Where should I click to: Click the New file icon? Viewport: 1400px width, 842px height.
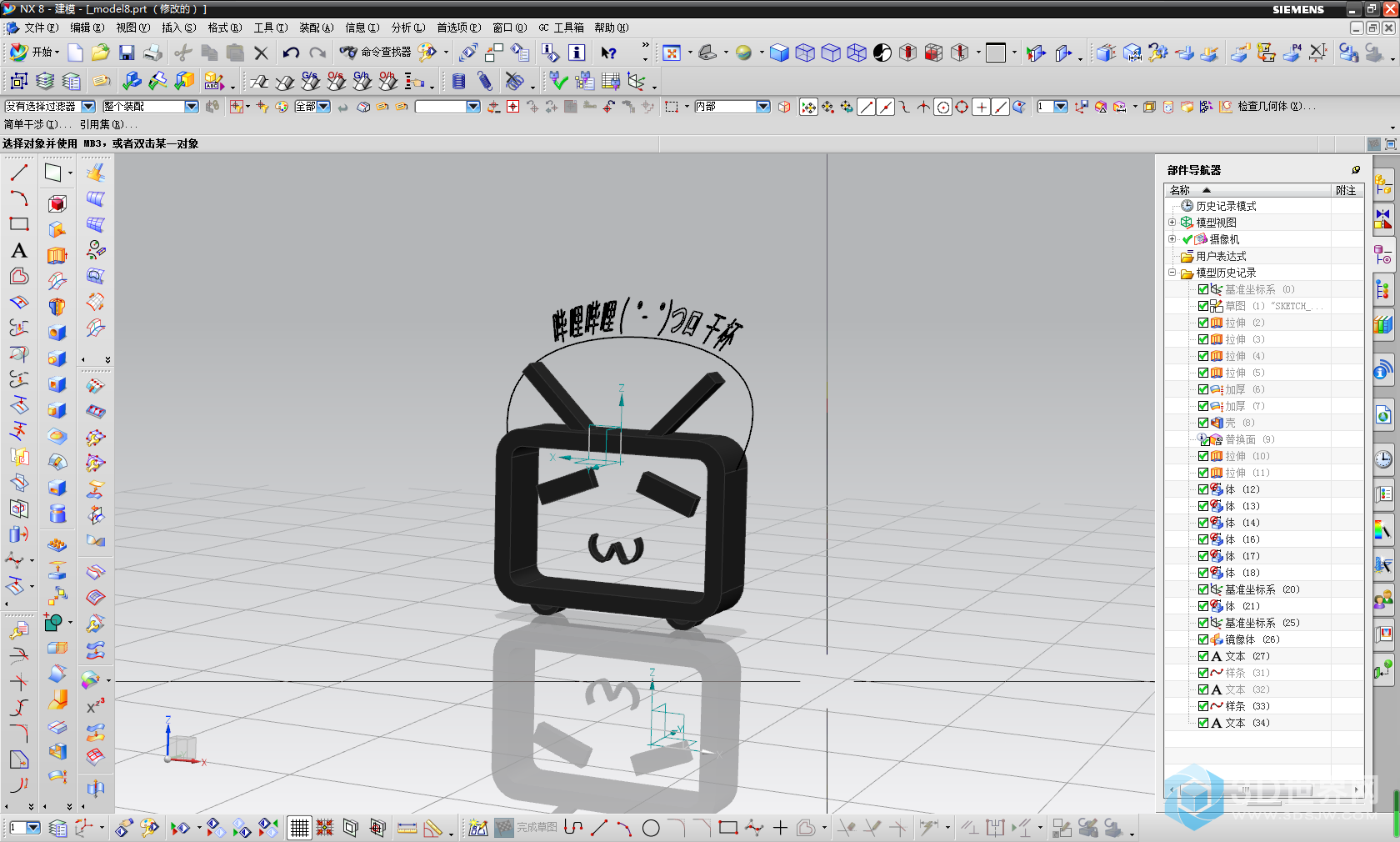pyautogui.click(x=75, y=53)
